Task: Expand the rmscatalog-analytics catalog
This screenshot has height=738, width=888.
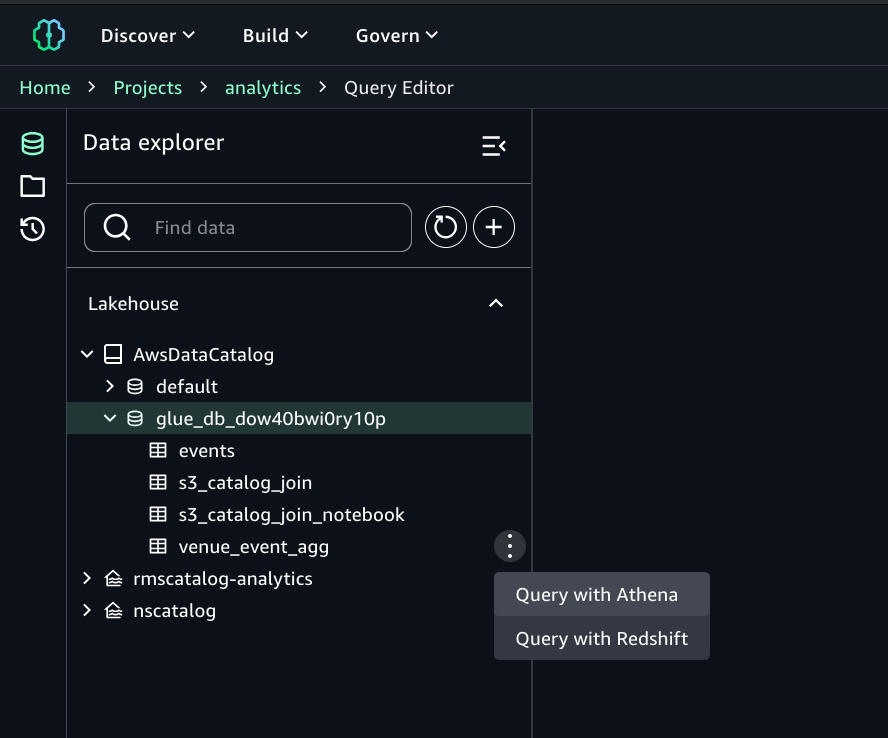Action: pos(87,578)
